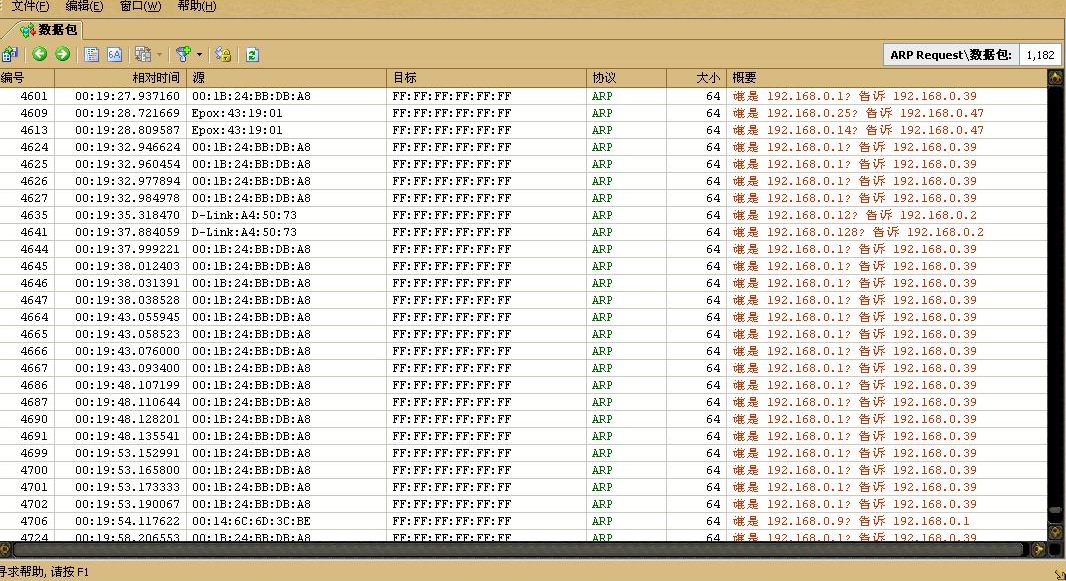Click summary 谁是 192.168.0.14? 告诉 192.168.0.47

coord(858,130)
